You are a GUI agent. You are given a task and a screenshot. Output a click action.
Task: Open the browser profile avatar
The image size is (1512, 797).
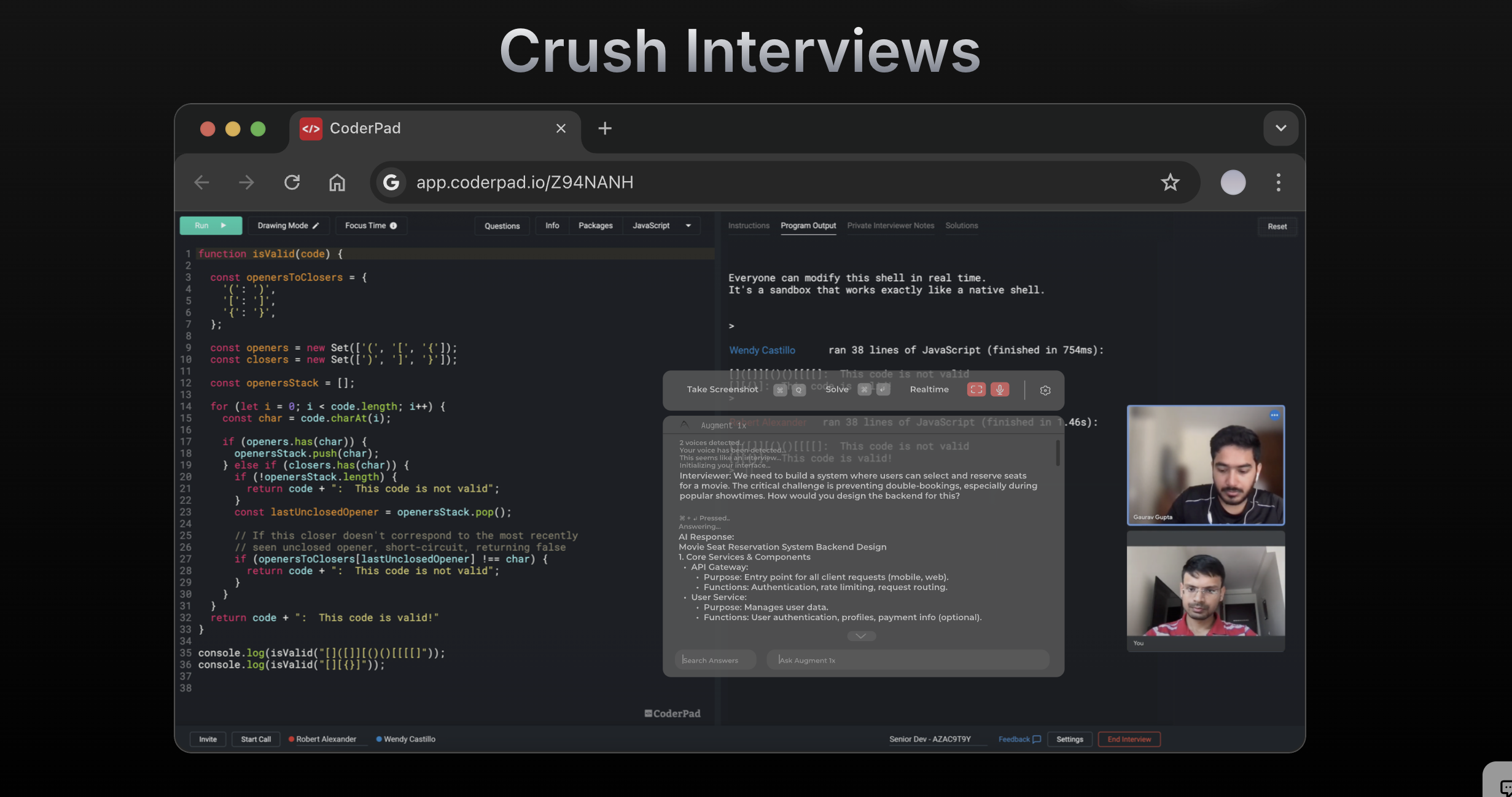click(x=1233, y=182)
